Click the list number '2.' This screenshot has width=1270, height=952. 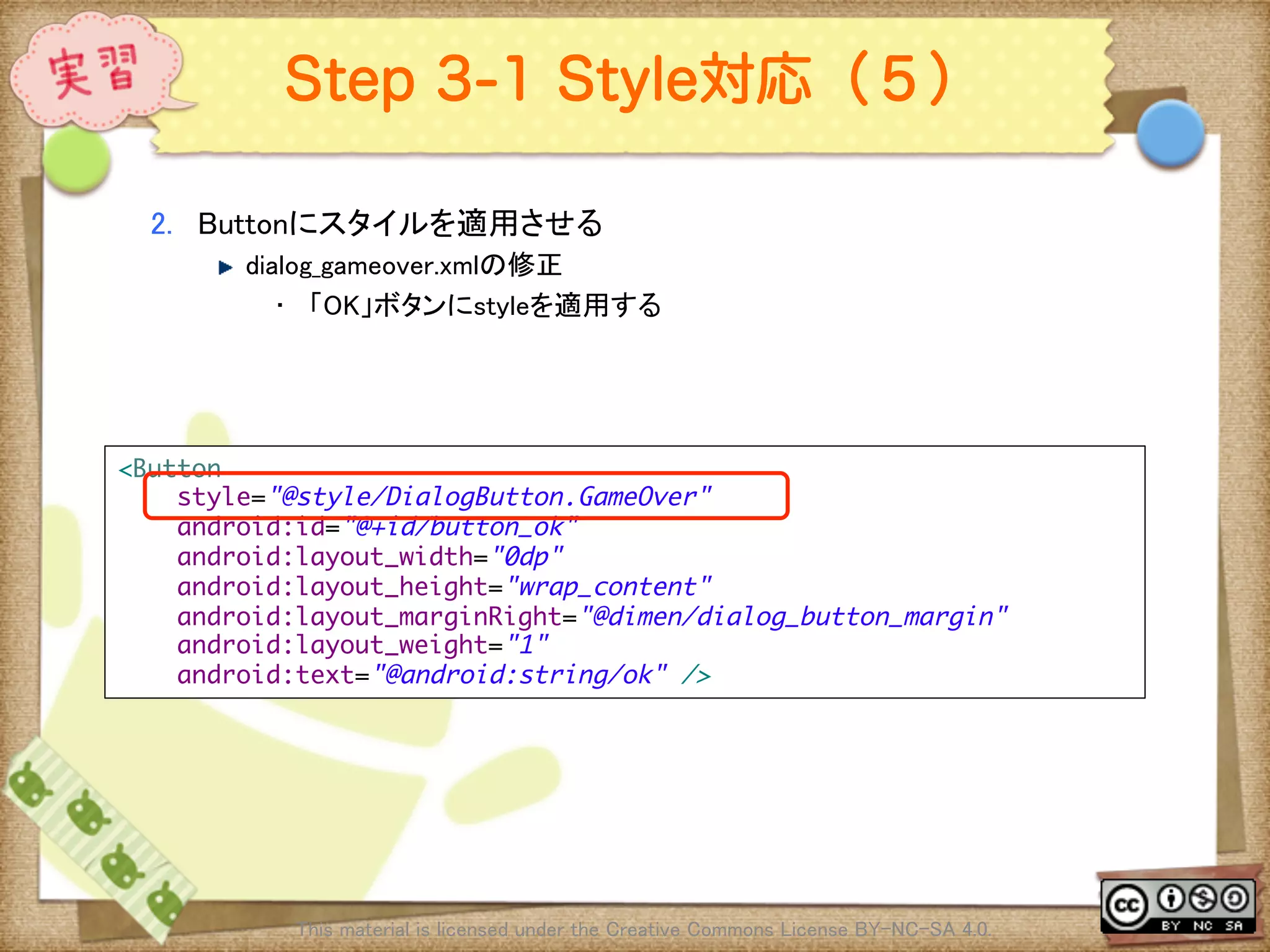(161, 224)
